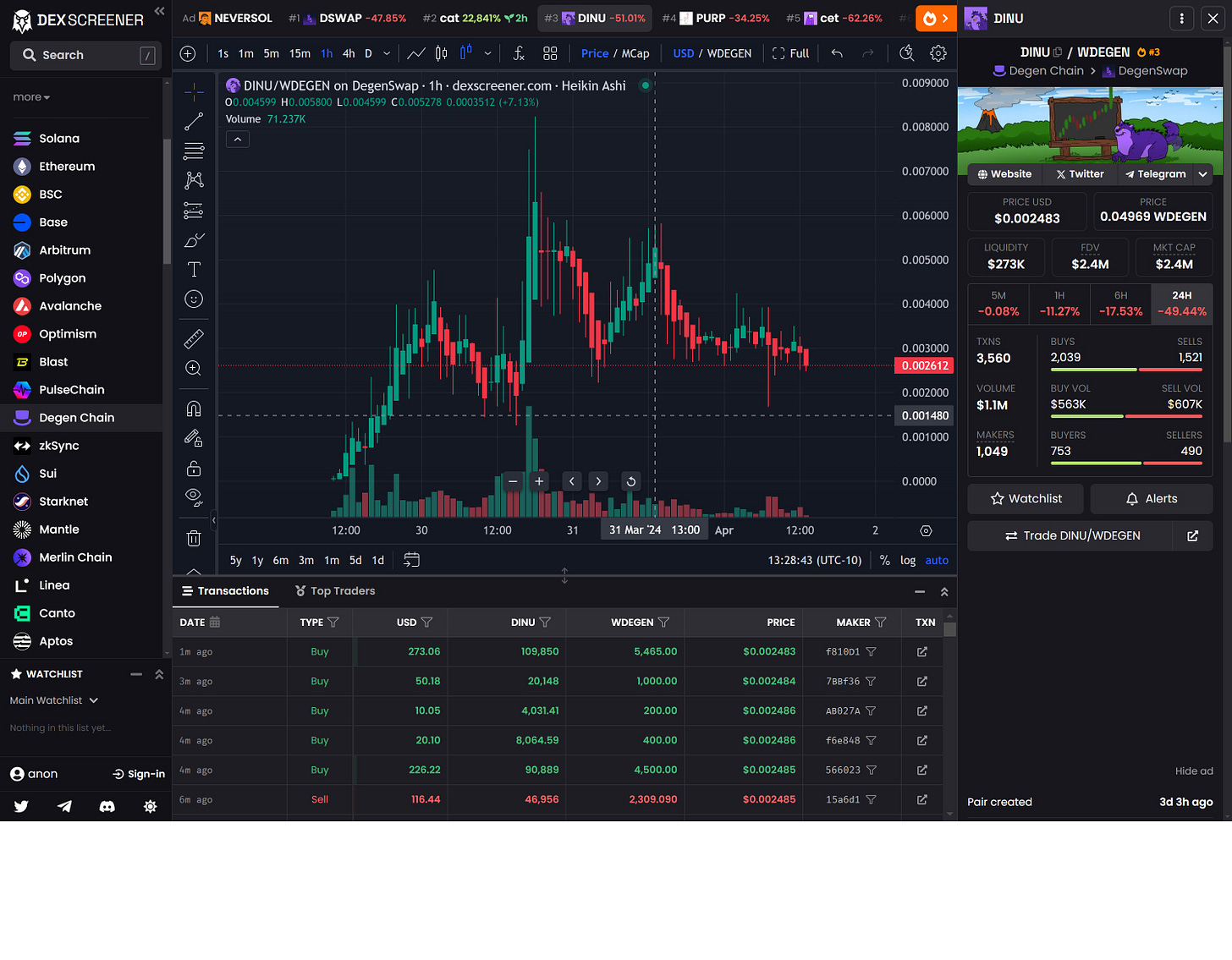The width and height of the screenshot is (1232, 960).
Task: Select the ruler measure tool
Action: [x=194, y=339]
